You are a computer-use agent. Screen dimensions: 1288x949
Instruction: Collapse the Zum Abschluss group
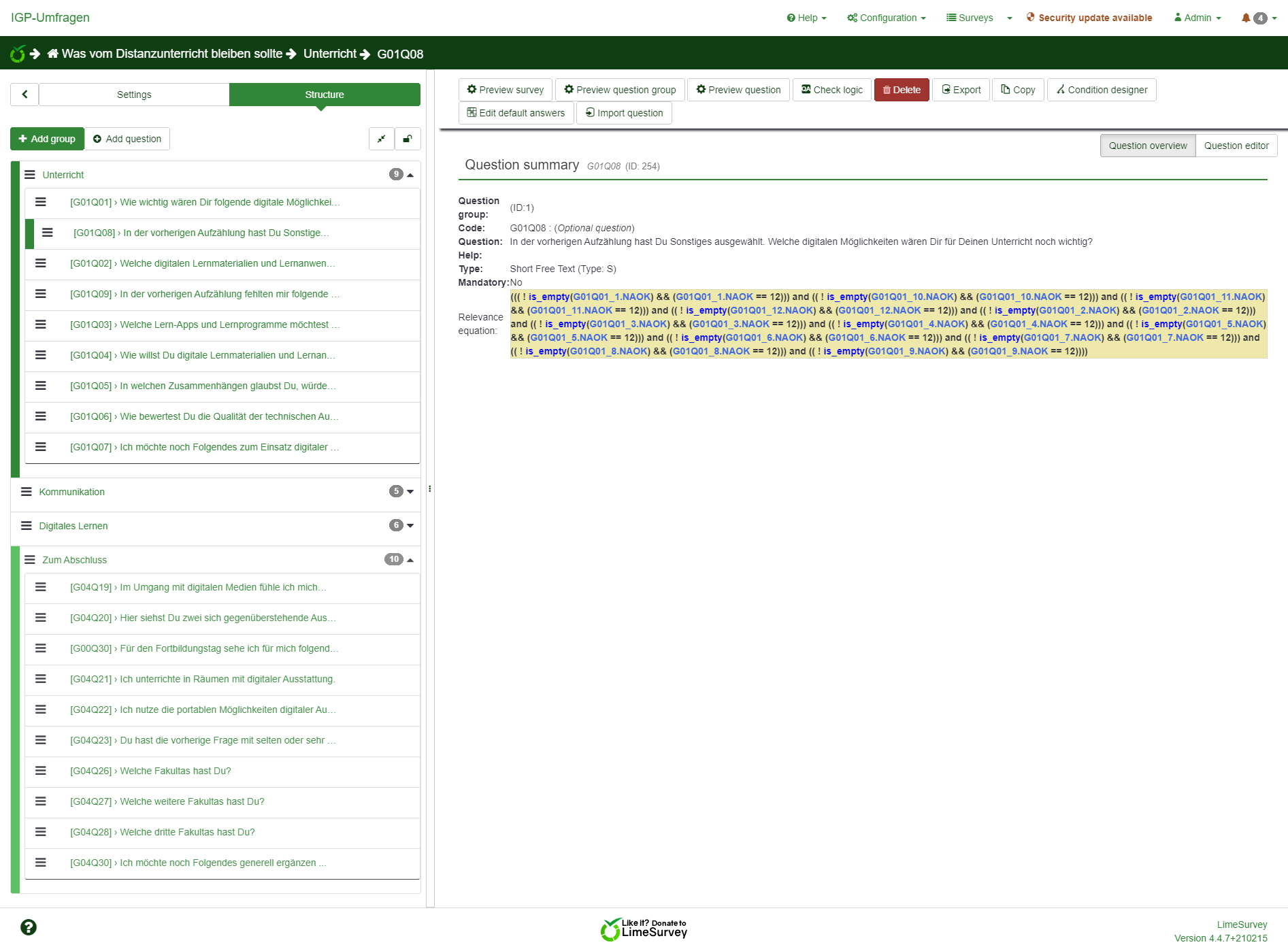click(x=410, y=560)
